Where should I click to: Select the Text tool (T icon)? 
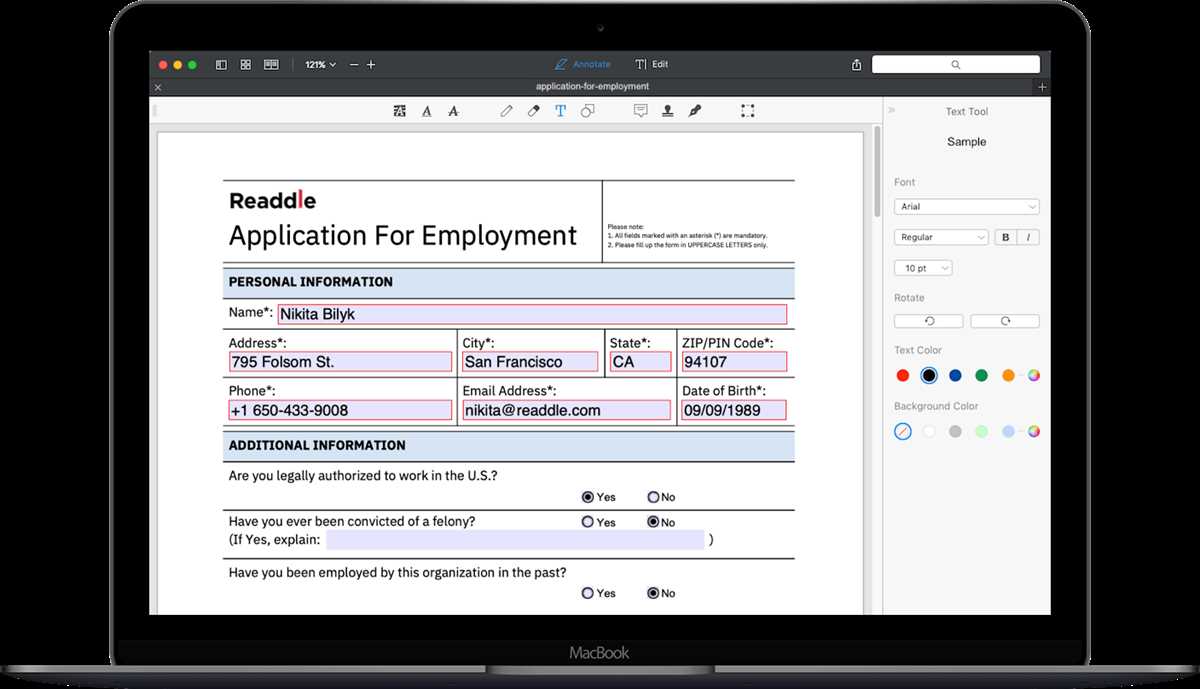(x=560, y=111)
